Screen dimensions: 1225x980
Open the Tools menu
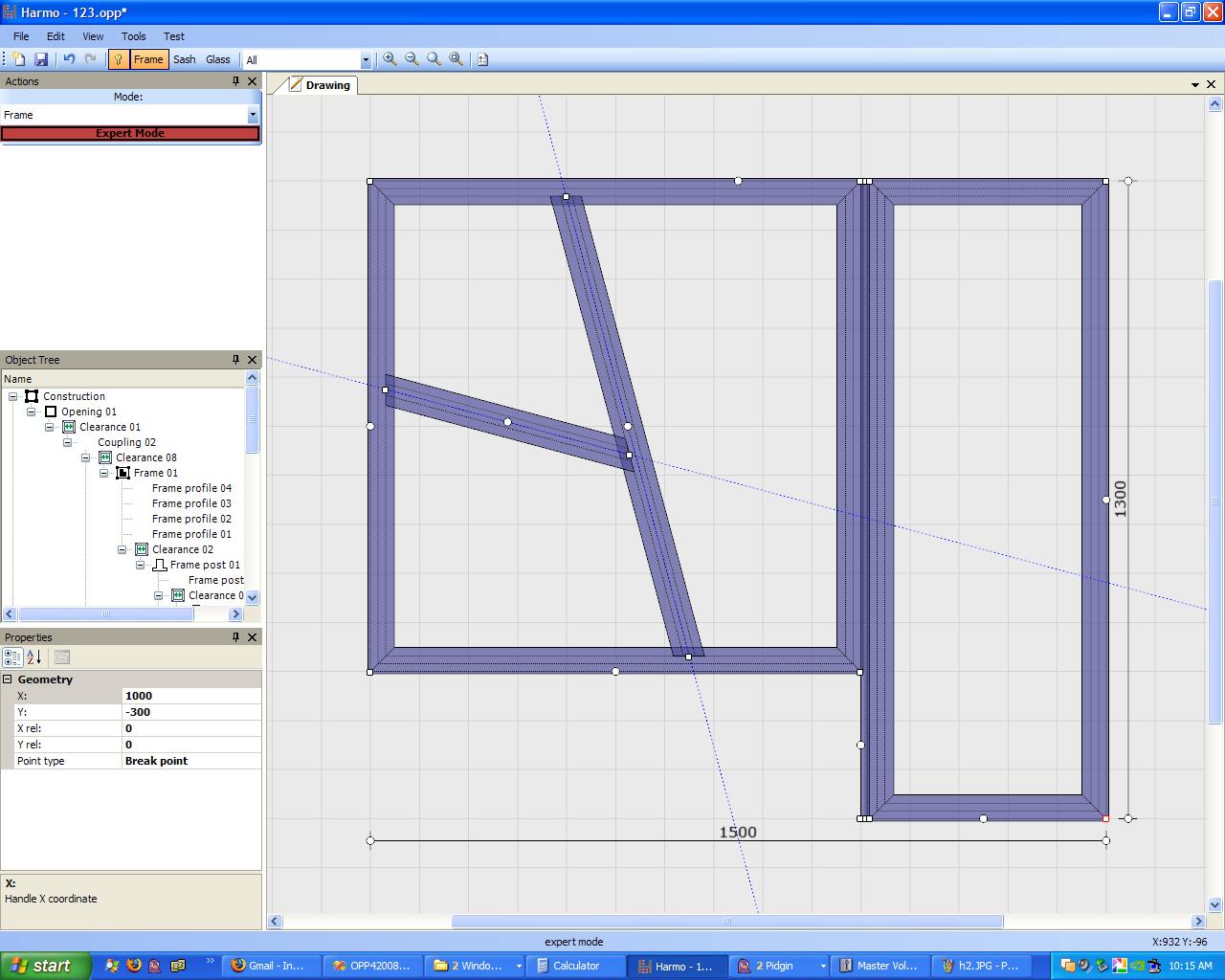(x=133, y=36)
